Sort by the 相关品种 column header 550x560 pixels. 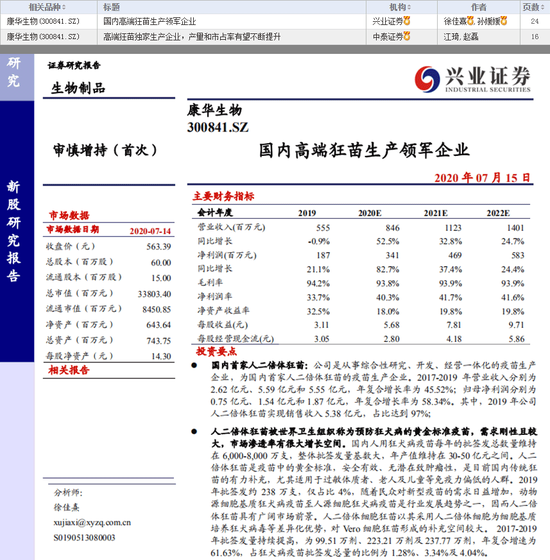coord(48,7)
